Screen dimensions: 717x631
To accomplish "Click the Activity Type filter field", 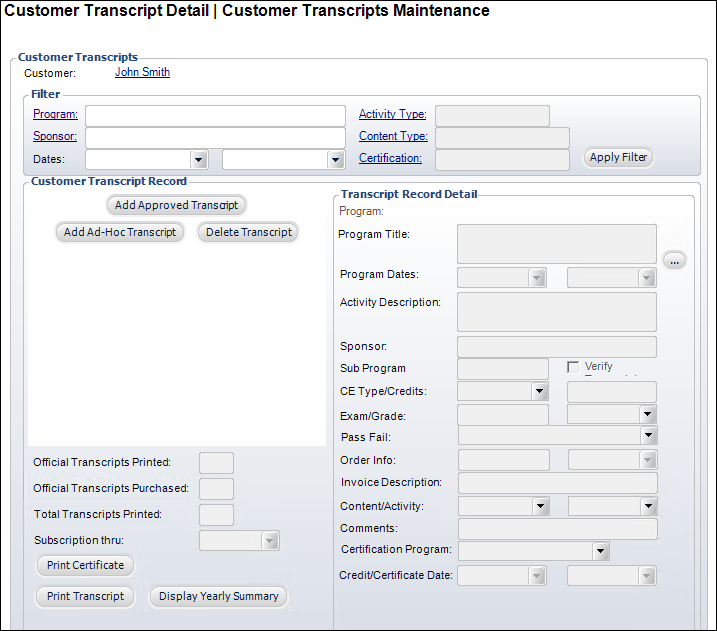I will point(492,116).
